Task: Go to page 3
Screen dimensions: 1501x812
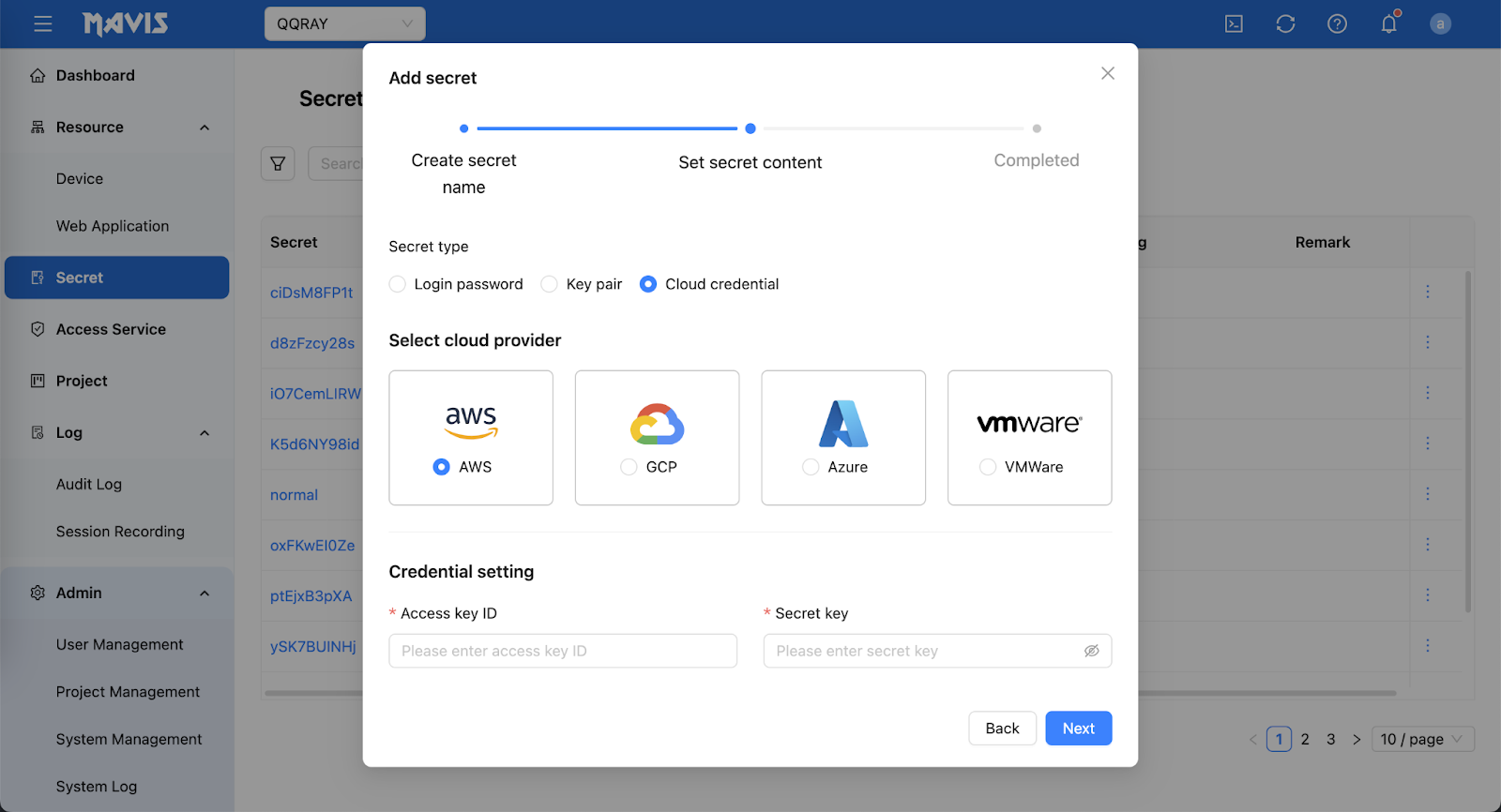Action: tap(1330, 740)
